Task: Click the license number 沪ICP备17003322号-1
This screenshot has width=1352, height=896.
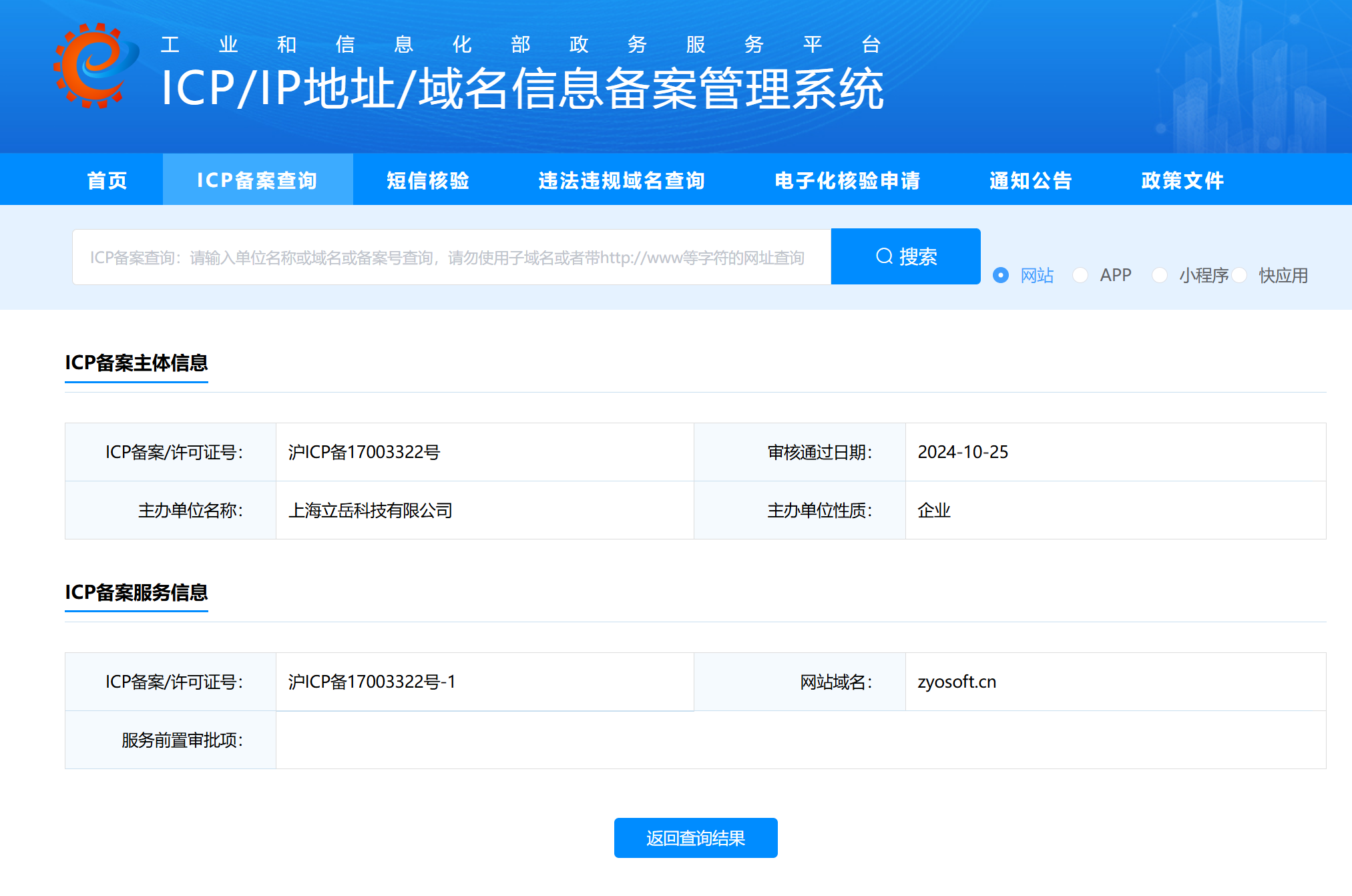Action: (x=371, y=682)
